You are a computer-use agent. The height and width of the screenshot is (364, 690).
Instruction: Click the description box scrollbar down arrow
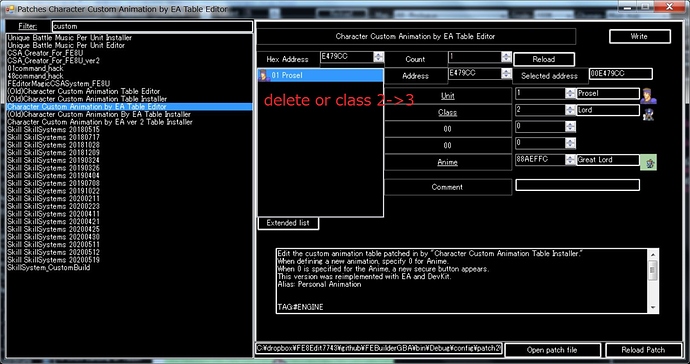pos(653,308)
